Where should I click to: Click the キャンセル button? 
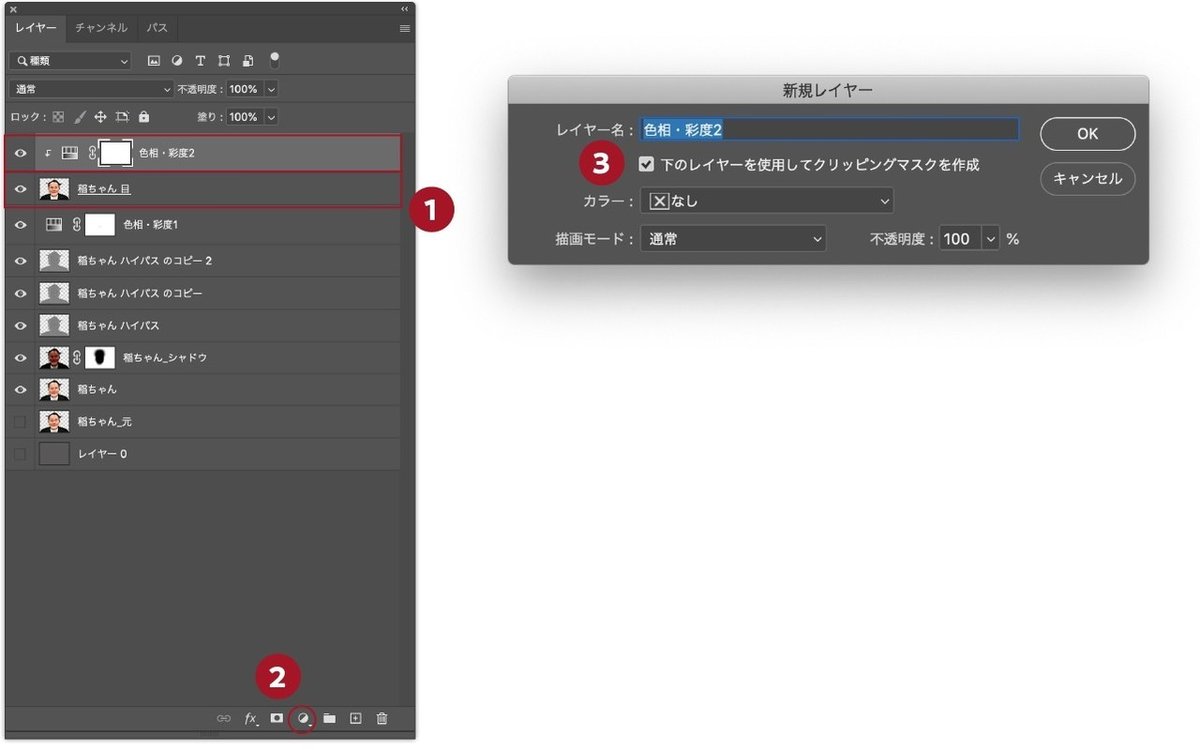point(1087,179)
